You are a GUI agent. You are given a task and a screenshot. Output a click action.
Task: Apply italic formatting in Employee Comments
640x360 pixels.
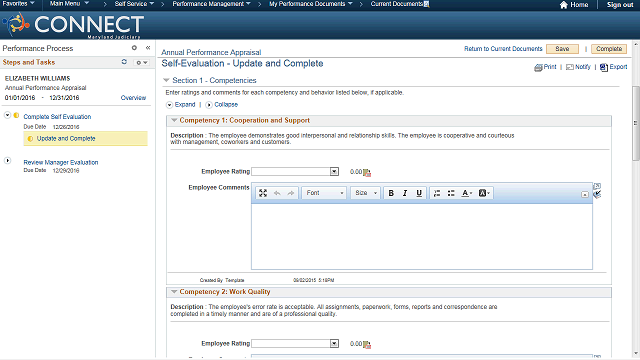pyautogui.click(x=405, y=193)
